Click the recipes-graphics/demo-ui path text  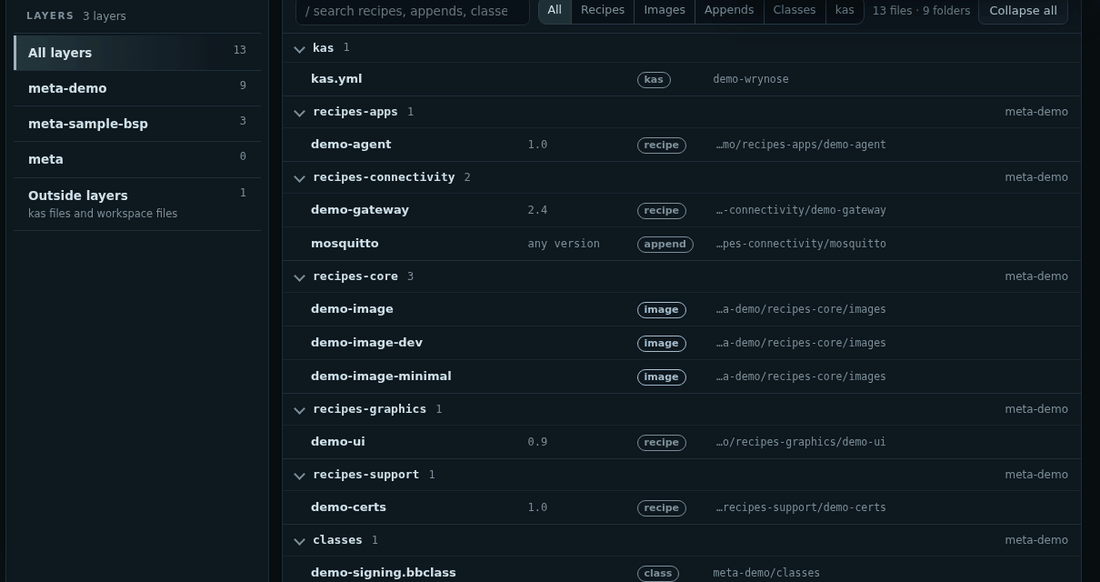(x=800, y=442)
